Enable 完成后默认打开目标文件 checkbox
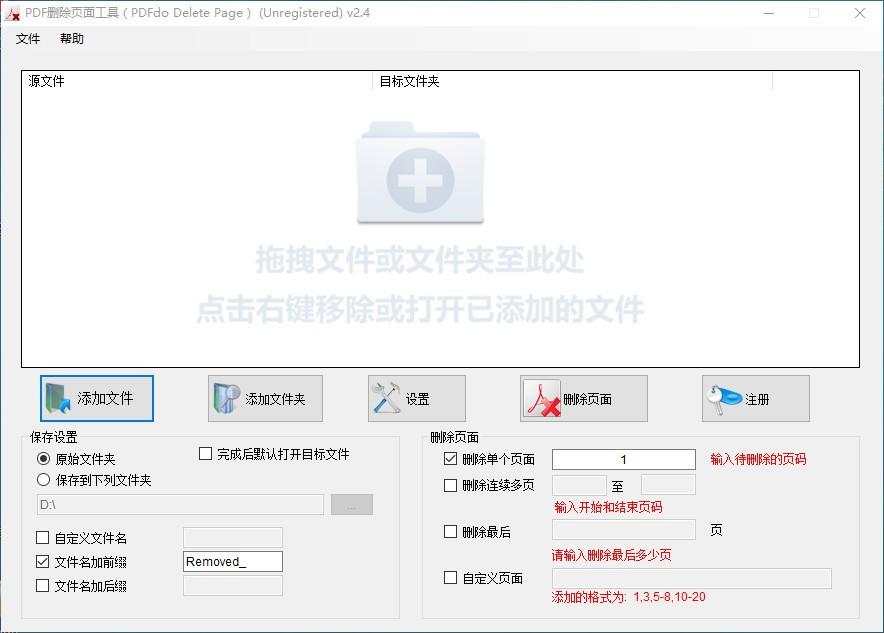 coord(205,454)
